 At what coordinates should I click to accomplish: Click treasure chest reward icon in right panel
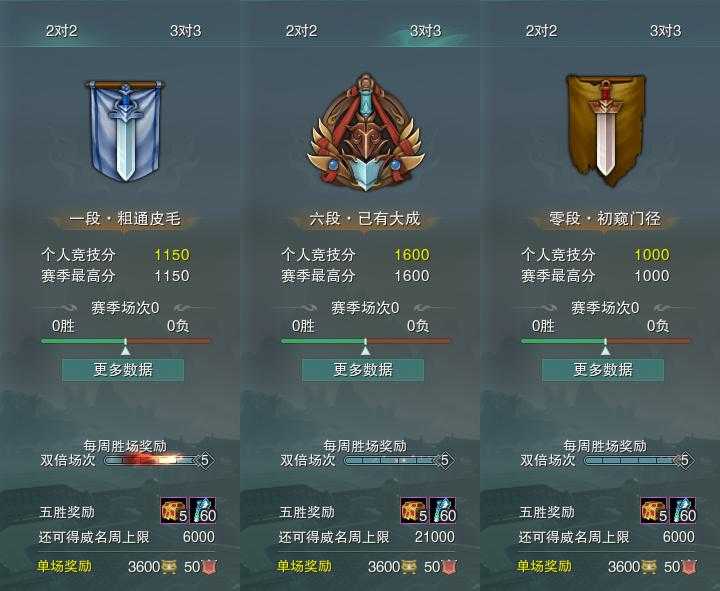(654, 510)
